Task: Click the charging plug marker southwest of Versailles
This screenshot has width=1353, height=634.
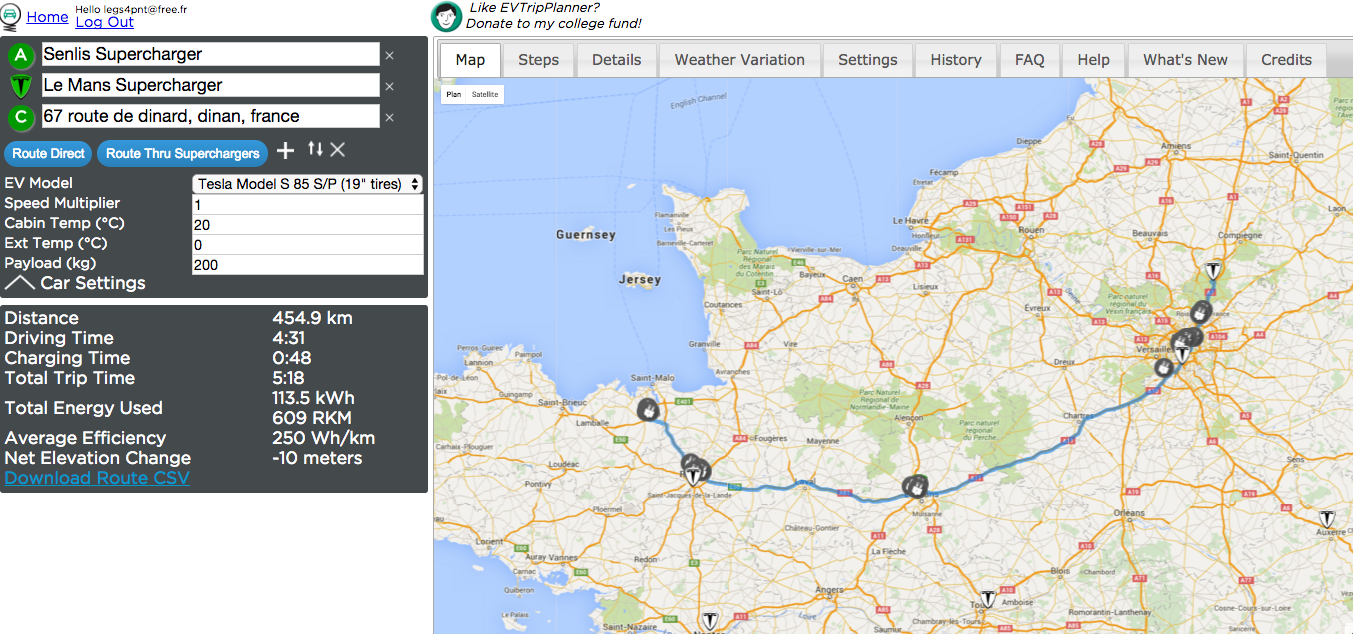Action: (1163, 367)
